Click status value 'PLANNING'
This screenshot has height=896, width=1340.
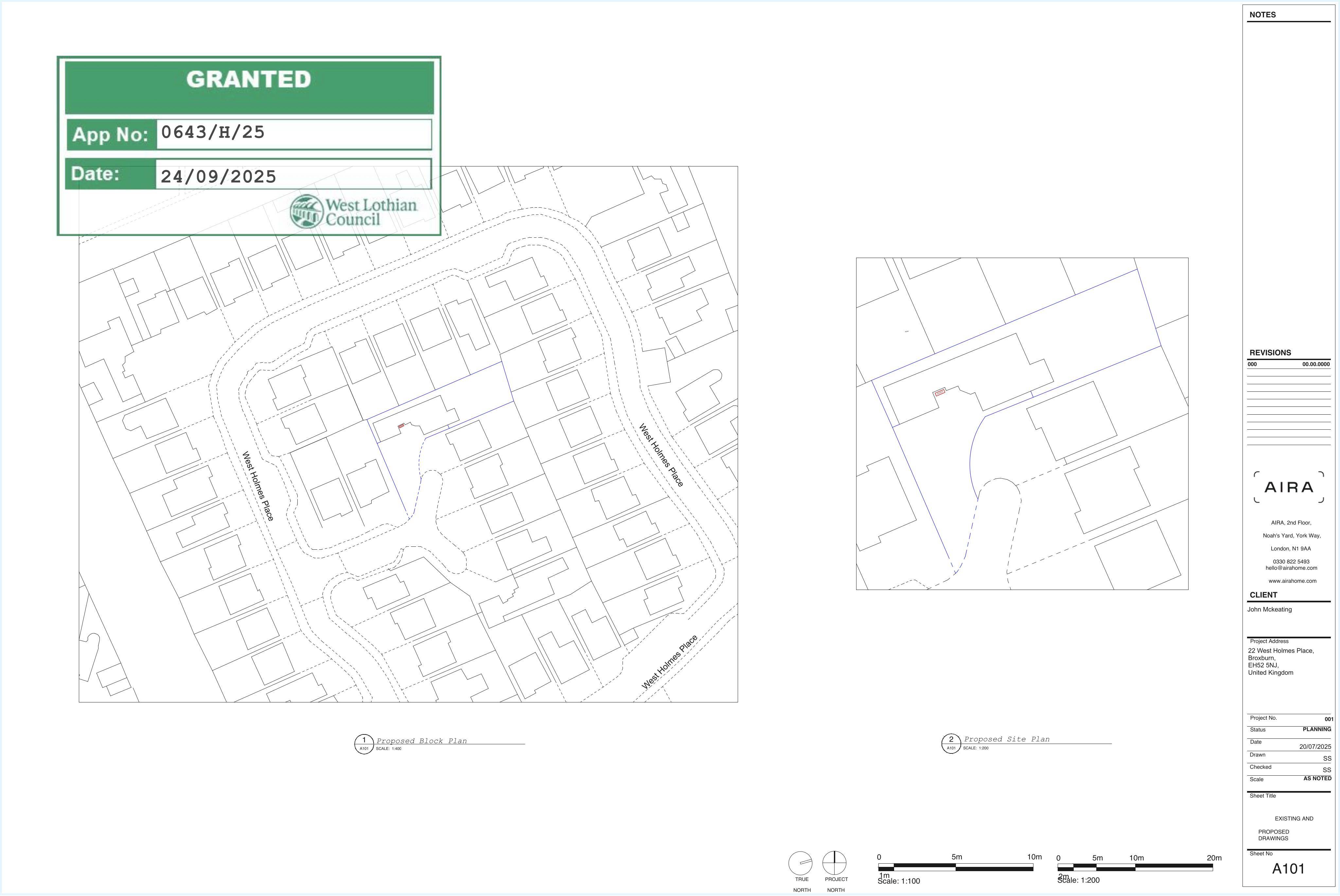pyautogui.click(x=1316, y=729)
